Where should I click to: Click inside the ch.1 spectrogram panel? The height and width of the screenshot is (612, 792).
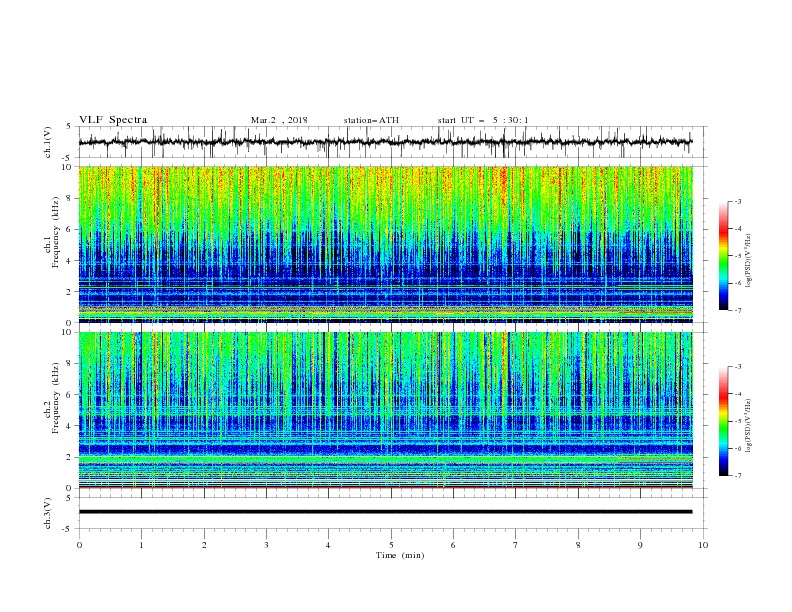386,244
